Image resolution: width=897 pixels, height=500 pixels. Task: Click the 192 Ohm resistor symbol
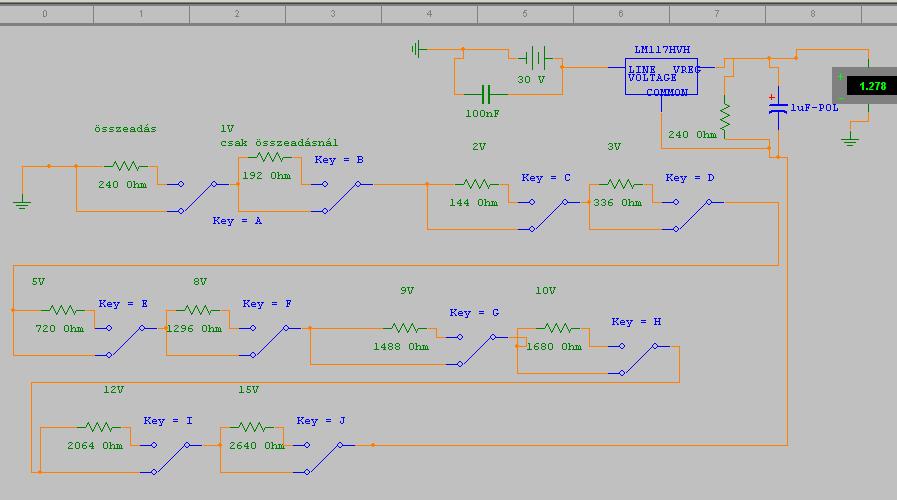[269, 157]
